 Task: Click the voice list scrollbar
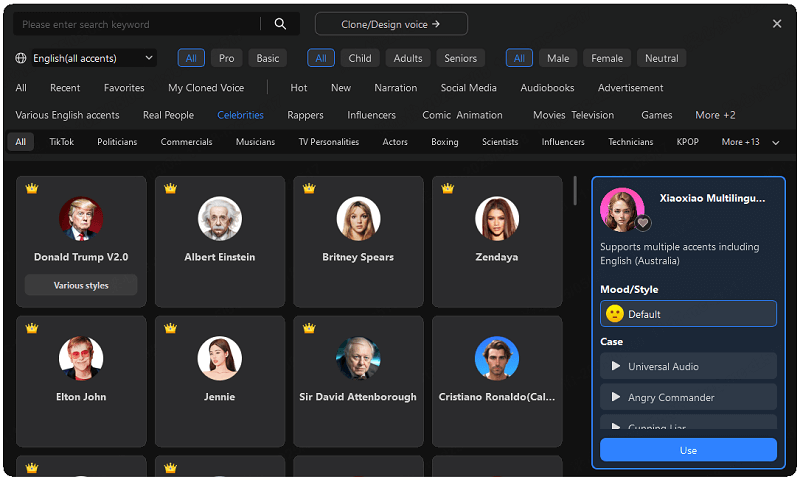(x=575, y=191)
